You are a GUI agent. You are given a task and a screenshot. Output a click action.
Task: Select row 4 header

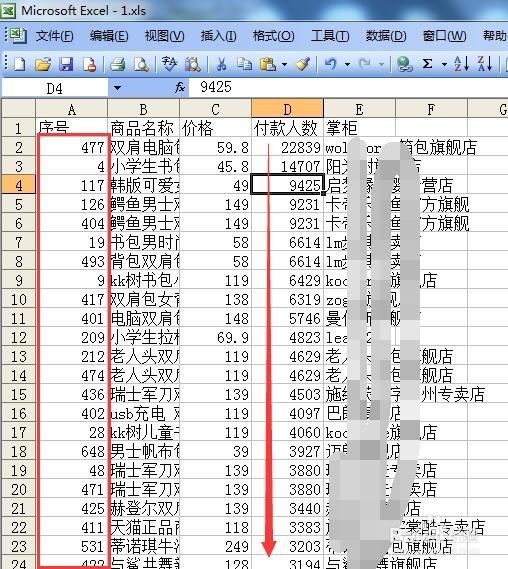[19, 185]
